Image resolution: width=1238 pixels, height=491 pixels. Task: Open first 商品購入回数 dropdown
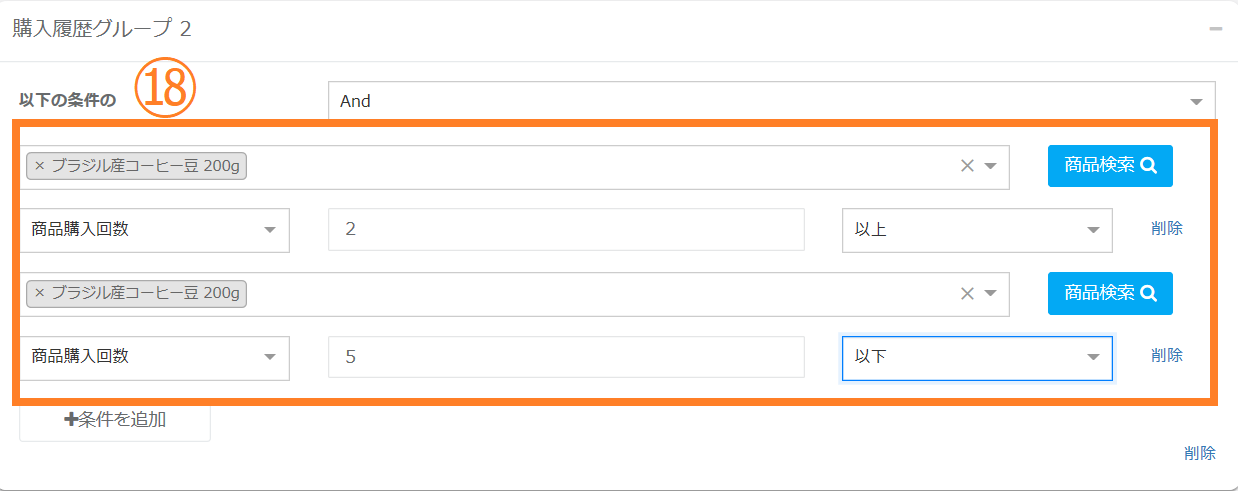[x=154, y=229]
